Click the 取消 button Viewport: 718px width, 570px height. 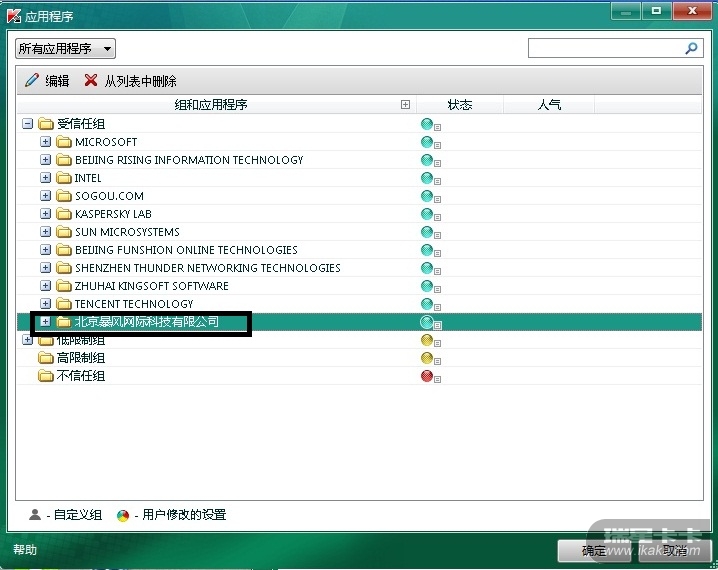[674, 551]
